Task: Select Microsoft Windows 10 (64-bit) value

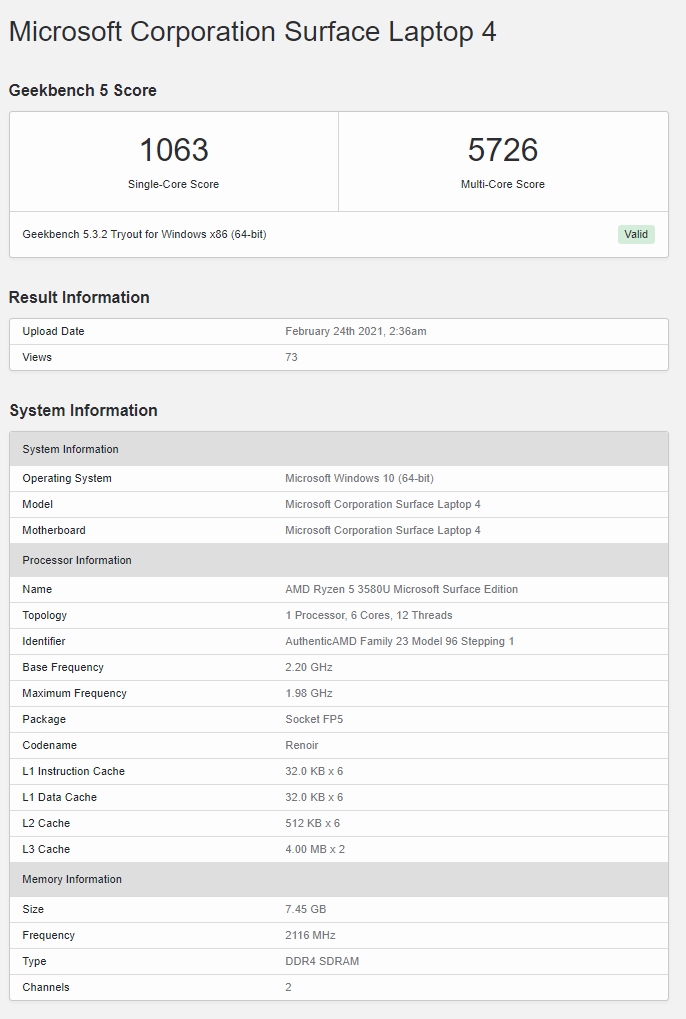Action: [359, 478]
